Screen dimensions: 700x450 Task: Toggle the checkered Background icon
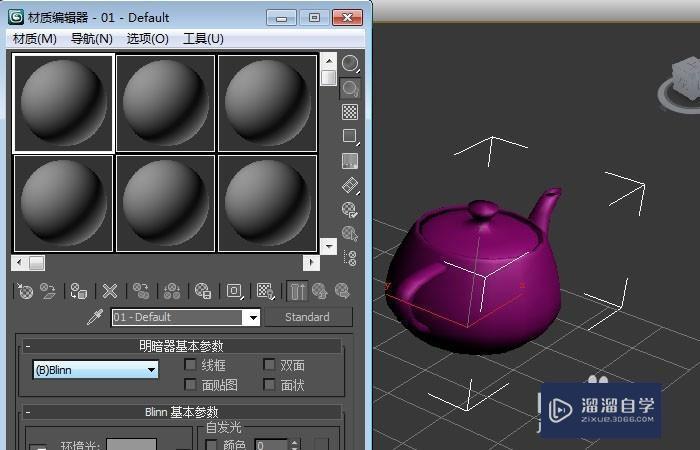tap(350, 112)
